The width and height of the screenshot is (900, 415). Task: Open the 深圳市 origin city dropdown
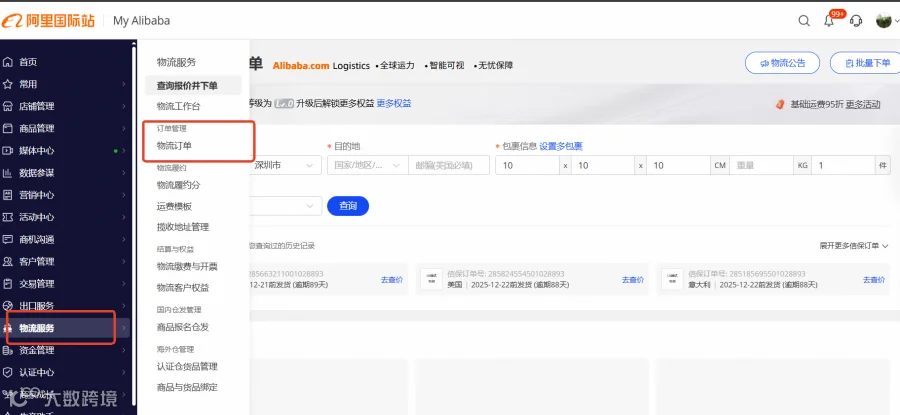pos(285,165)
